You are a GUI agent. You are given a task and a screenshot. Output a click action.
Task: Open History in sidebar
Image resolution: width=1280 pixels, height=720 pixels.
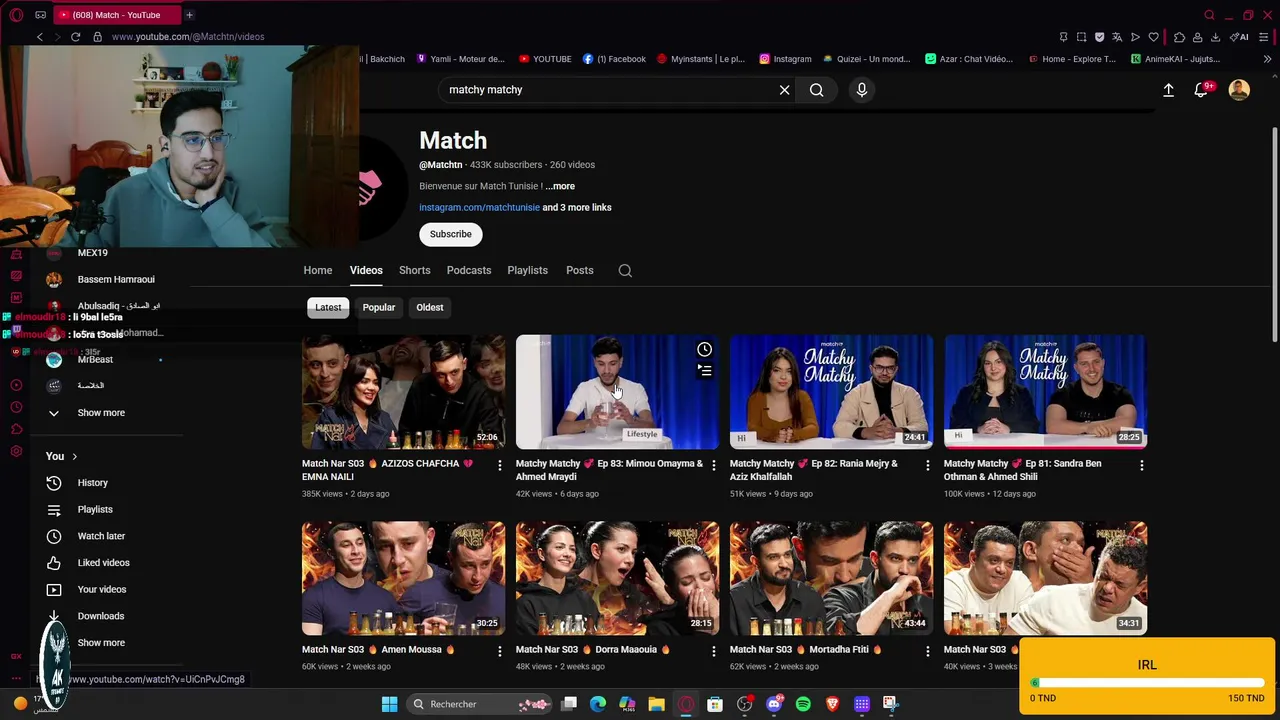(93, 483)
